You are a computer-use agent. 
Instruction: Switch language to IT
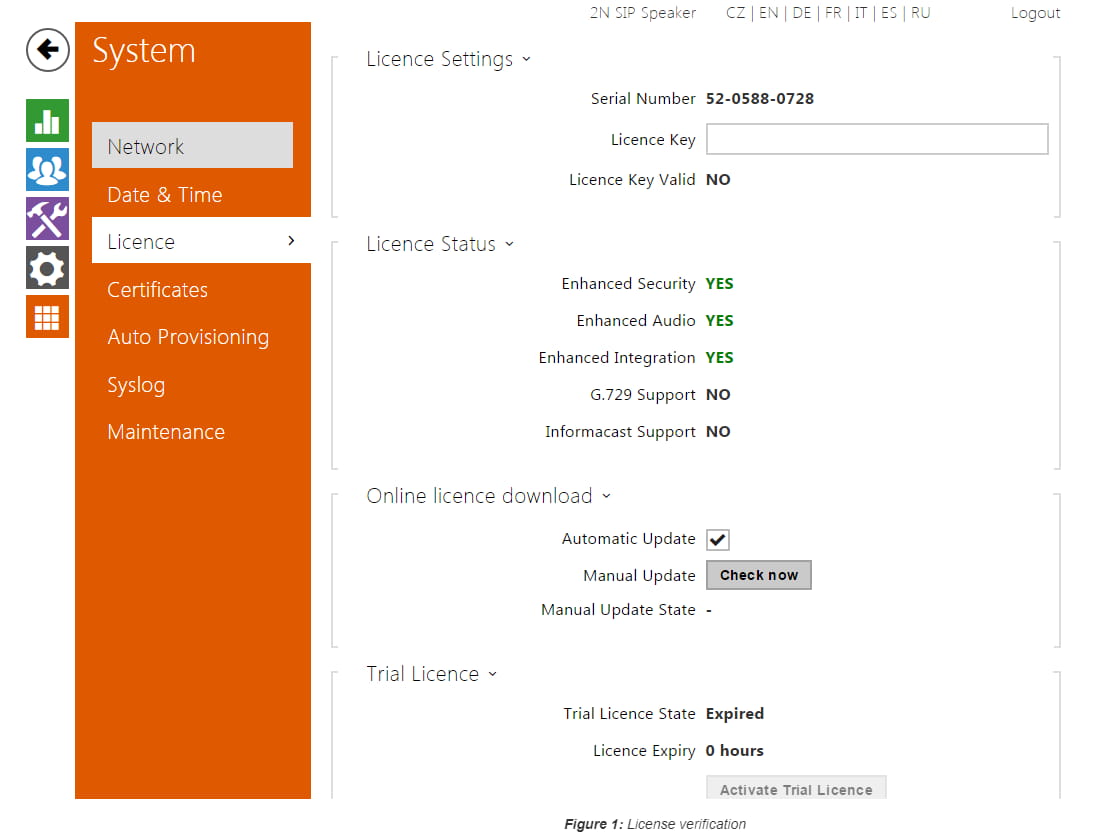861,13
